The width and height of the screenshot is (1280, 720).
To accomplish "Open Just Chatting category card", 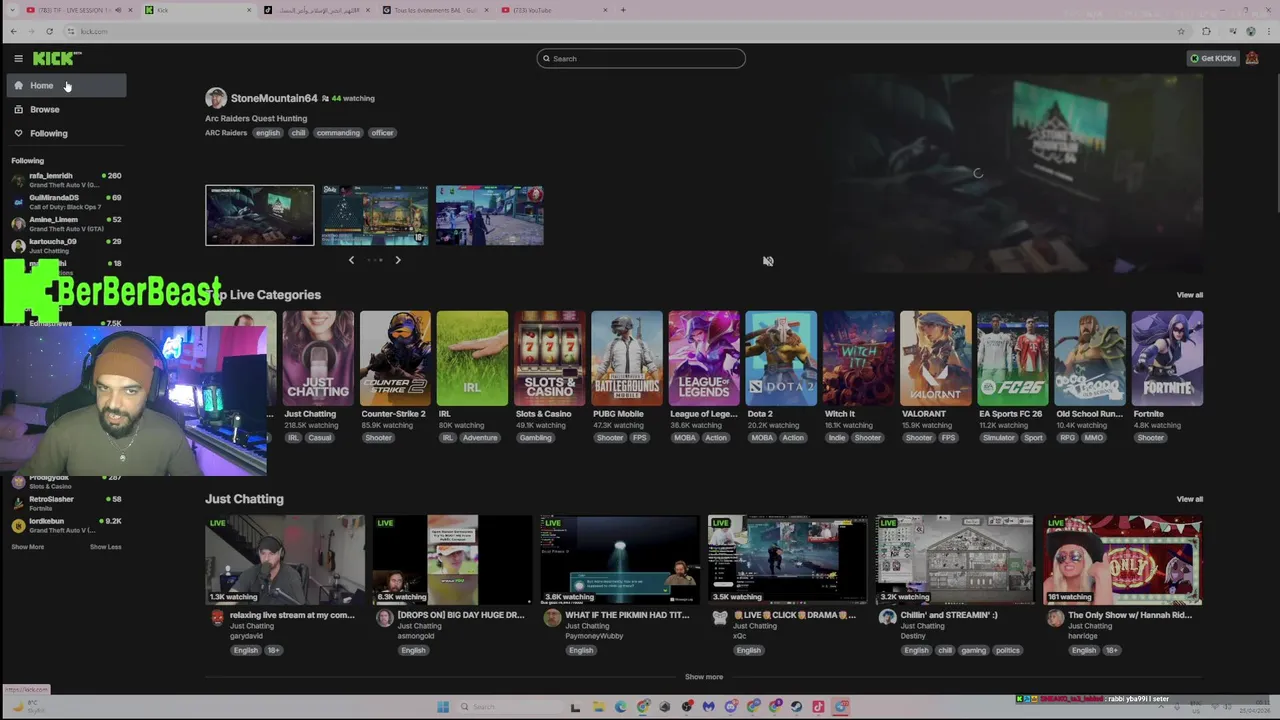I will [318, 358].
